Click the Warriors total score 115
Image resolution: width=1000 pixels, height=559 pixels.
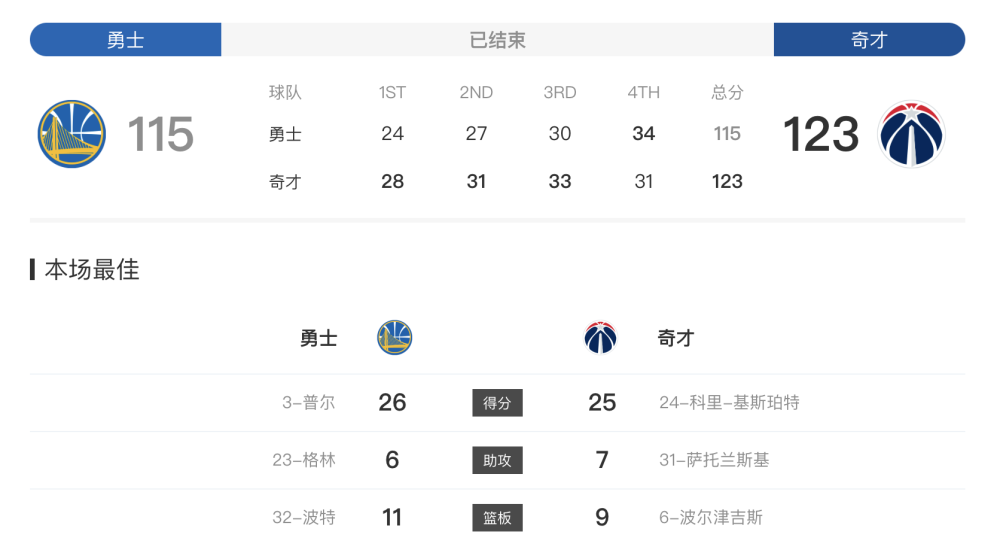(160, 134)
